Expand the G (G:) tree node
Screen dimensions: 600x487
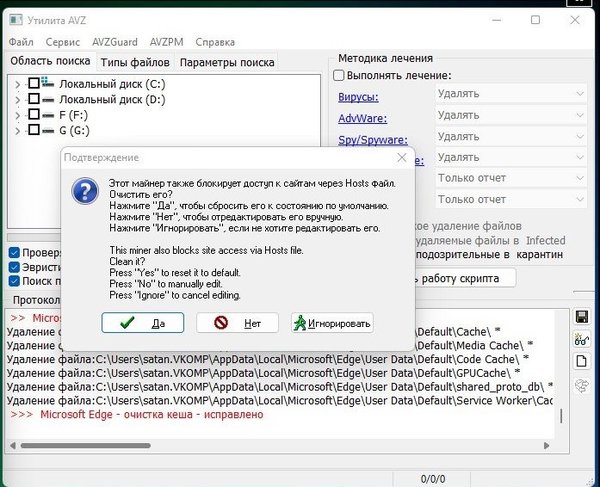pos(18,131)
